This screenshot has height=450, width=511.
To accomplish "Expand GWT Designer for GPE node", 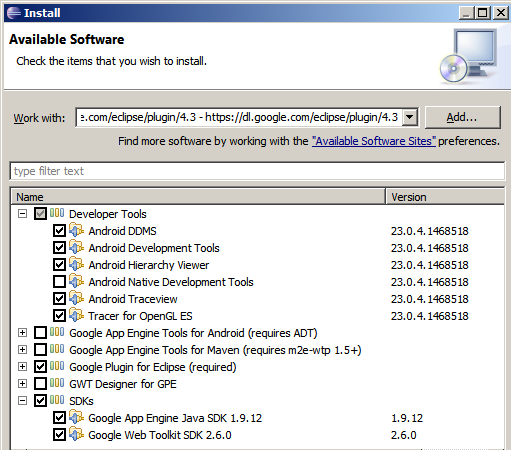I will tap(22, 384).
